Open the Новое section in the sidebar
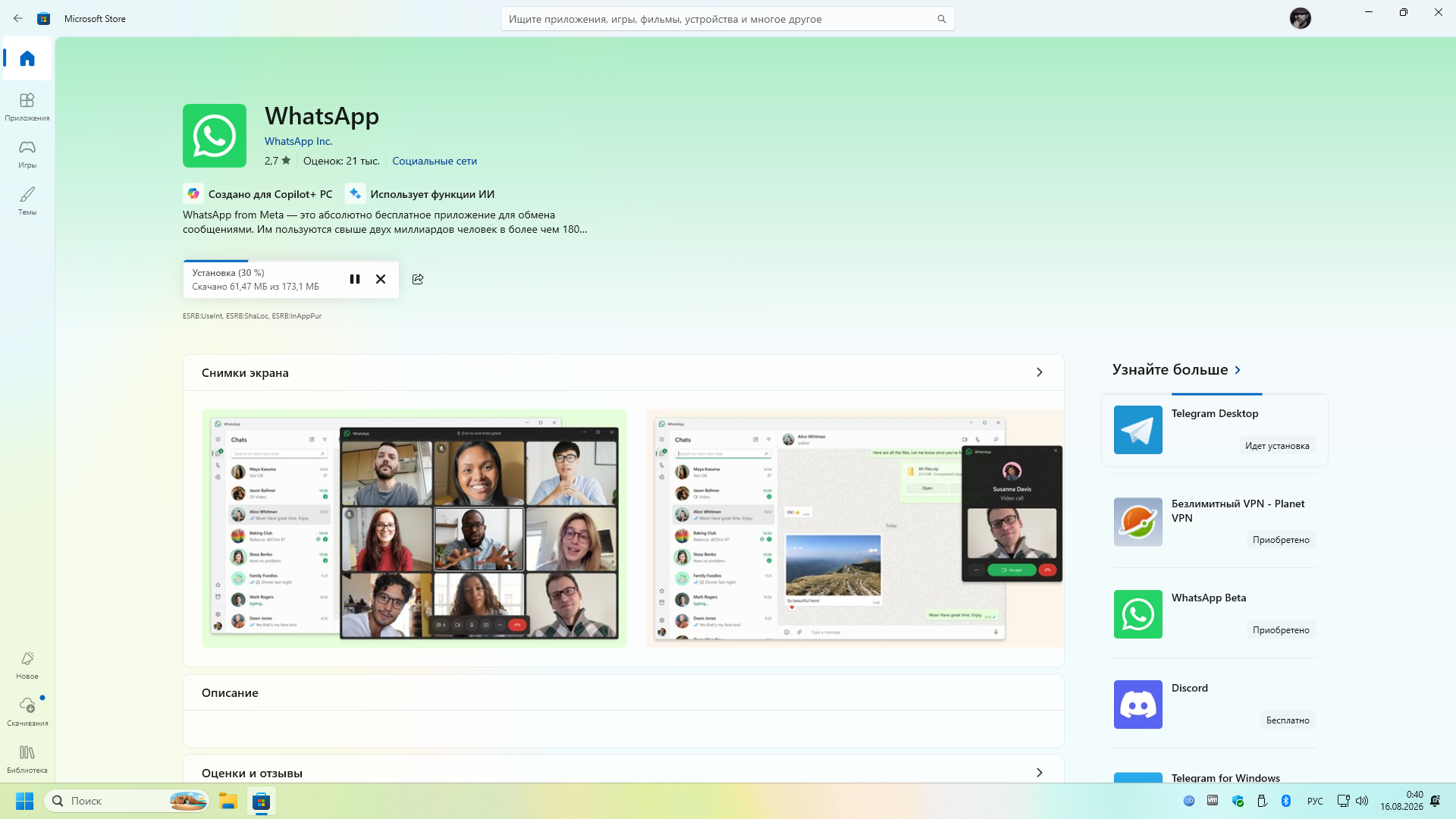The height and width of the screenshot is (819, 1456). pos(27,664)
